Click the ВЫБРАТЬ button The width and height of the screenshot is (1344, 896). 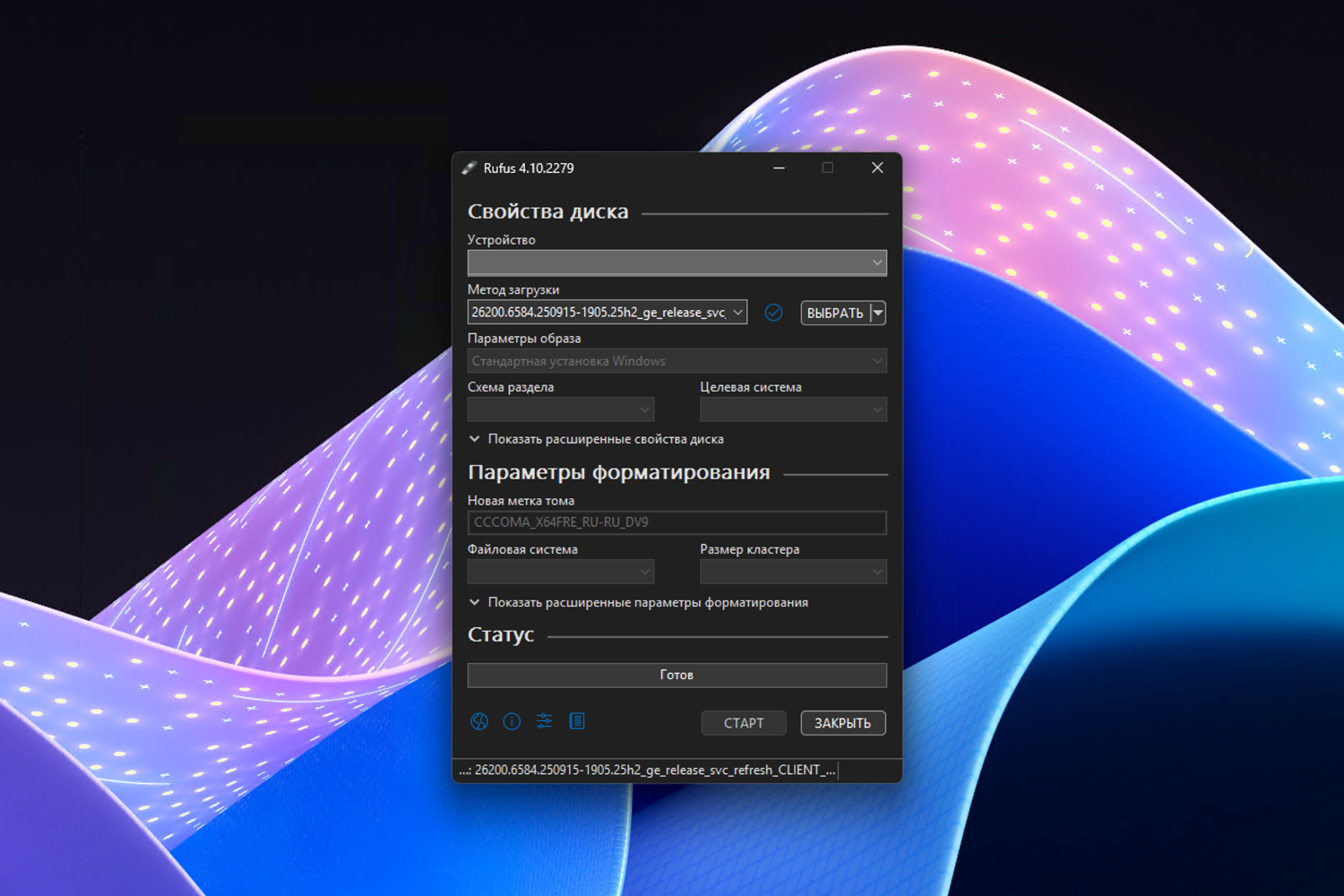point(835,313)
